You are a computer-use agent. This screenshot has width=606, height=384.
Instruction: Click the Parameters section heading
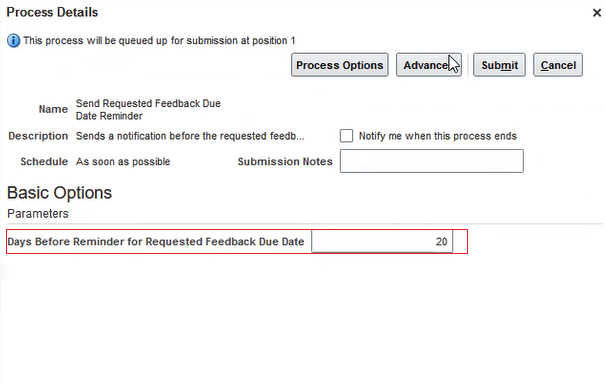click(x=38, y=214)
